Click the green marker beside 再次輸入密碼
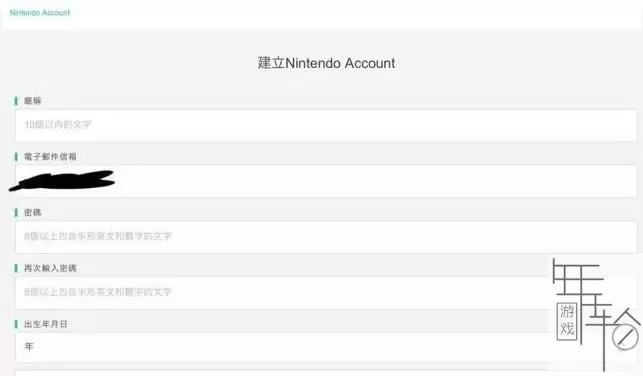Viewport: 643px width, 376px height. click(16, 268)
